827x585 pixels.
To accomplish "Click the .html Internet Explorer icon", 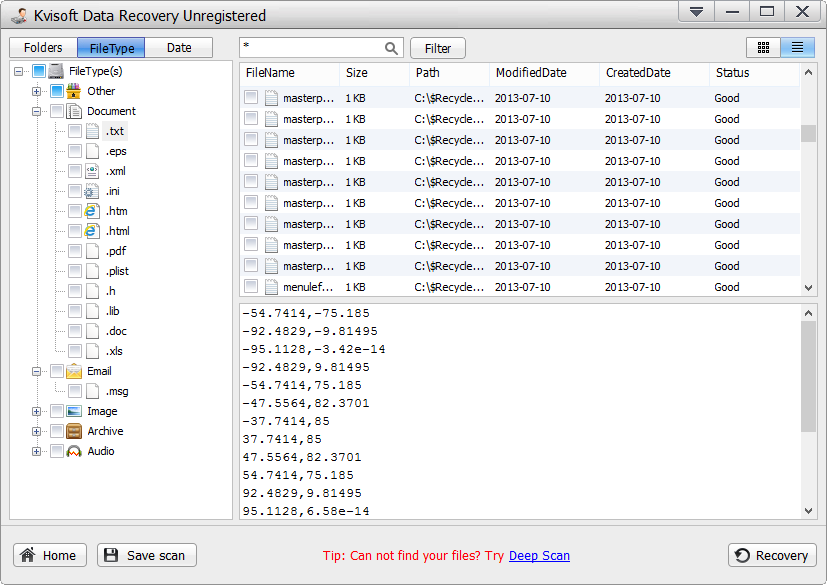I will tap(92, 232).
